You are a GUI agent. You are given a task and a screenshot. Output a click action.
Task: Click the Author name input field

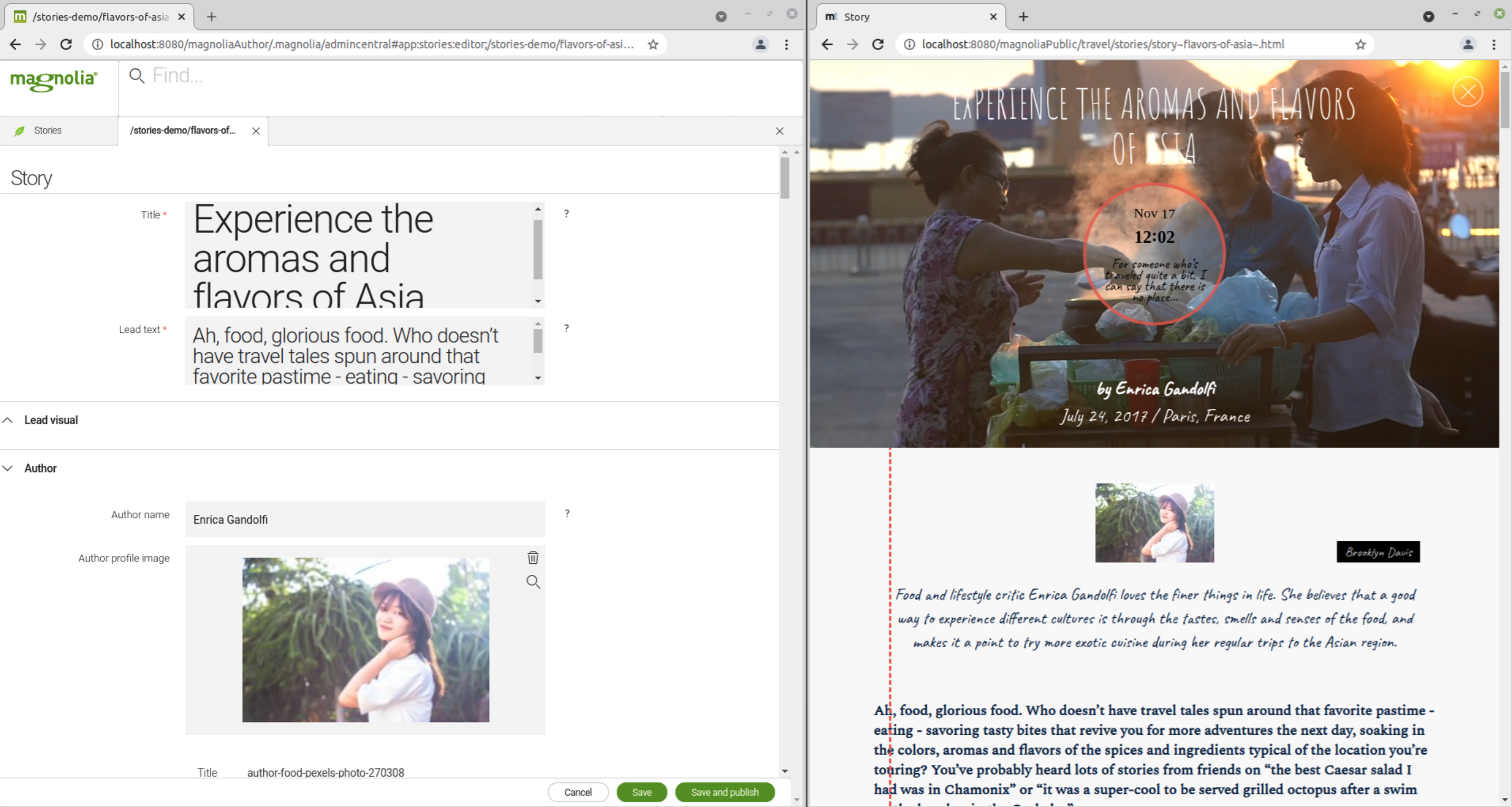tap(365, 519)
